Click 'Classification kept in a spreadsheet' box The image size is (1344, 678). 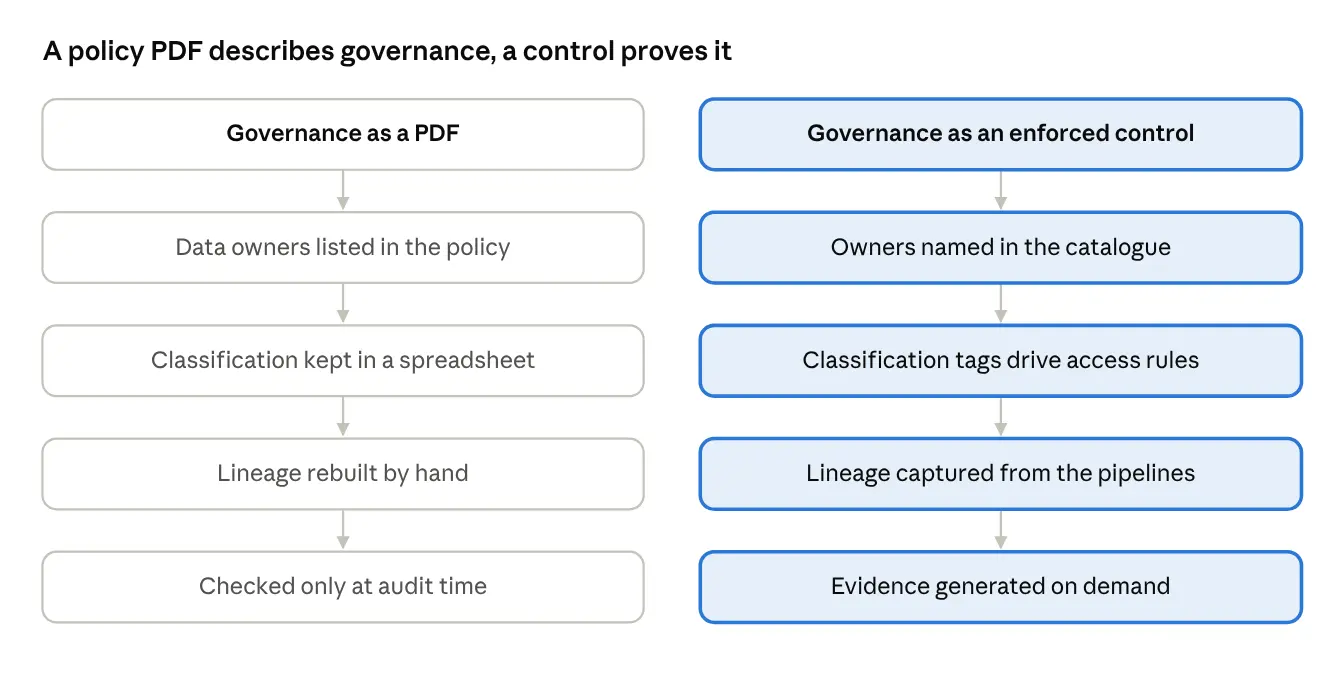pos(343,360)
